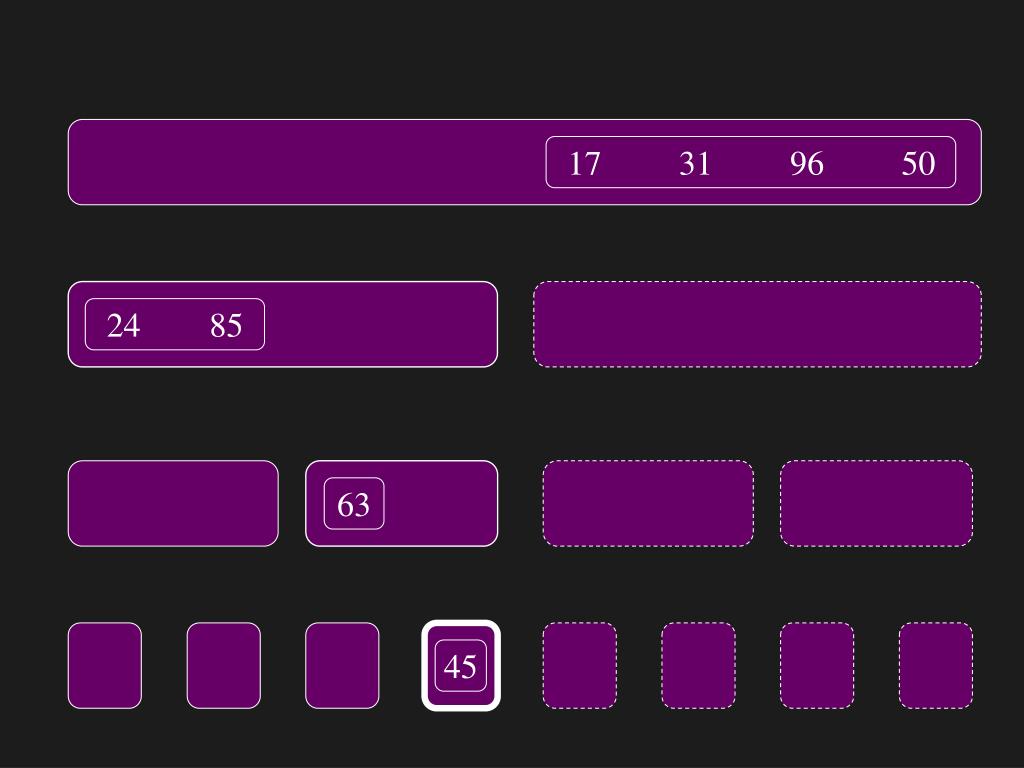The height and width of the screenshot is (768, 1024).
Task: Click the first small solid cell in the bottom row
Action: [x=105, y=665]
